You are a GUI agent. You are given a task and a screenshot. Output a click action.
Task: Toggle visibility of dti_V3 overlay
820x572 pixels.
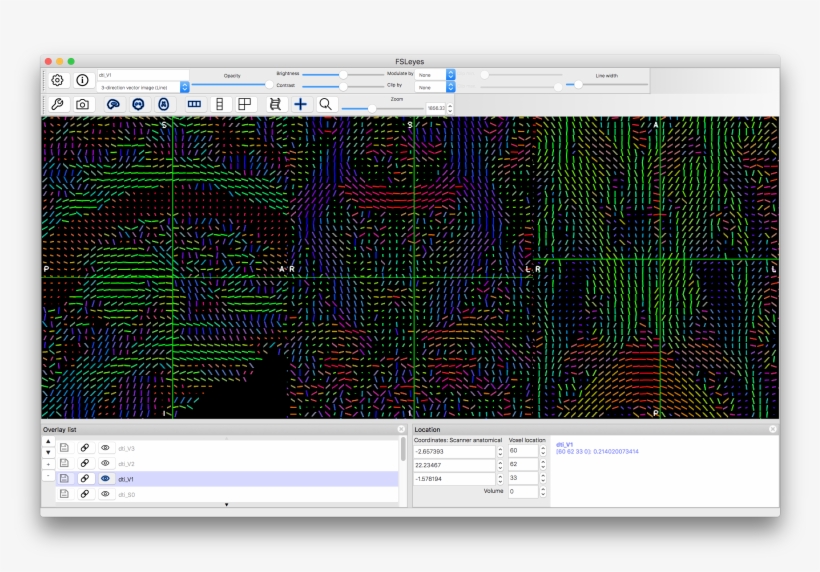pos(105,448)
